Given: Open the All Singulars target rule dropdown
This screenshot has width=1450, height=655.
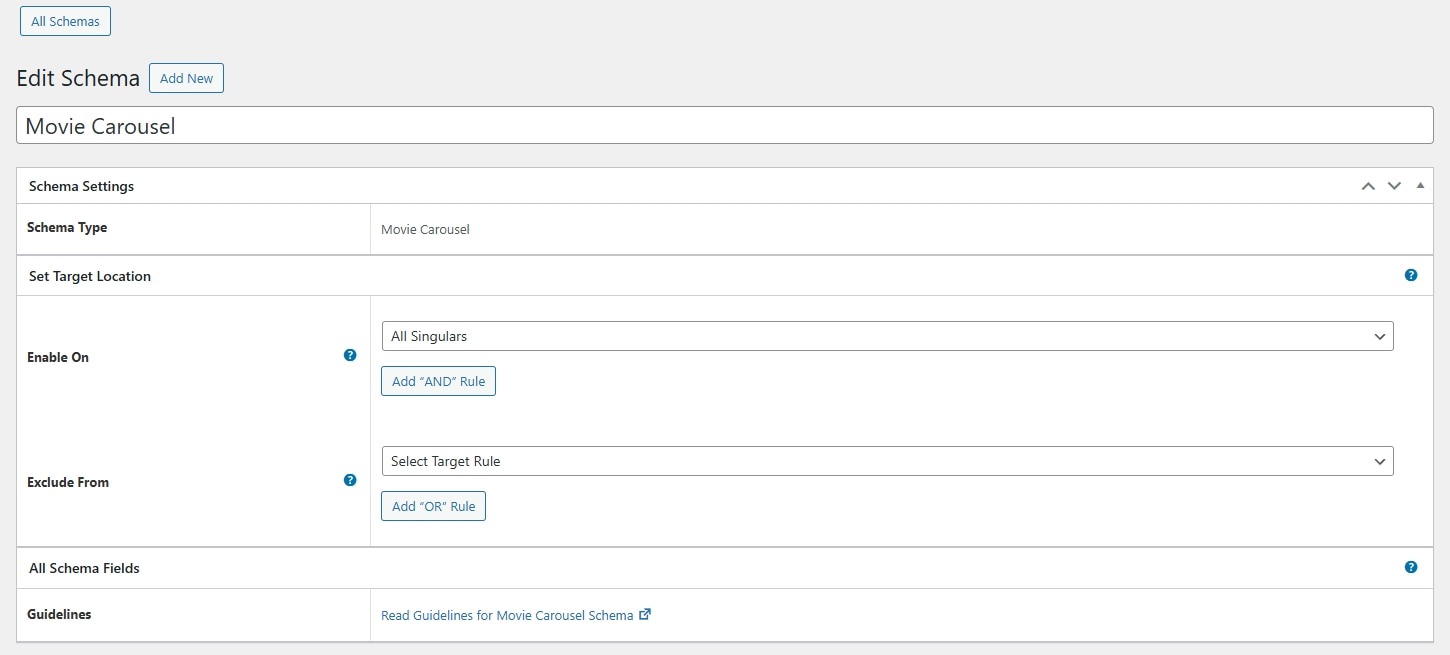Looking at the screenshot, I should (x=886, y=336).
